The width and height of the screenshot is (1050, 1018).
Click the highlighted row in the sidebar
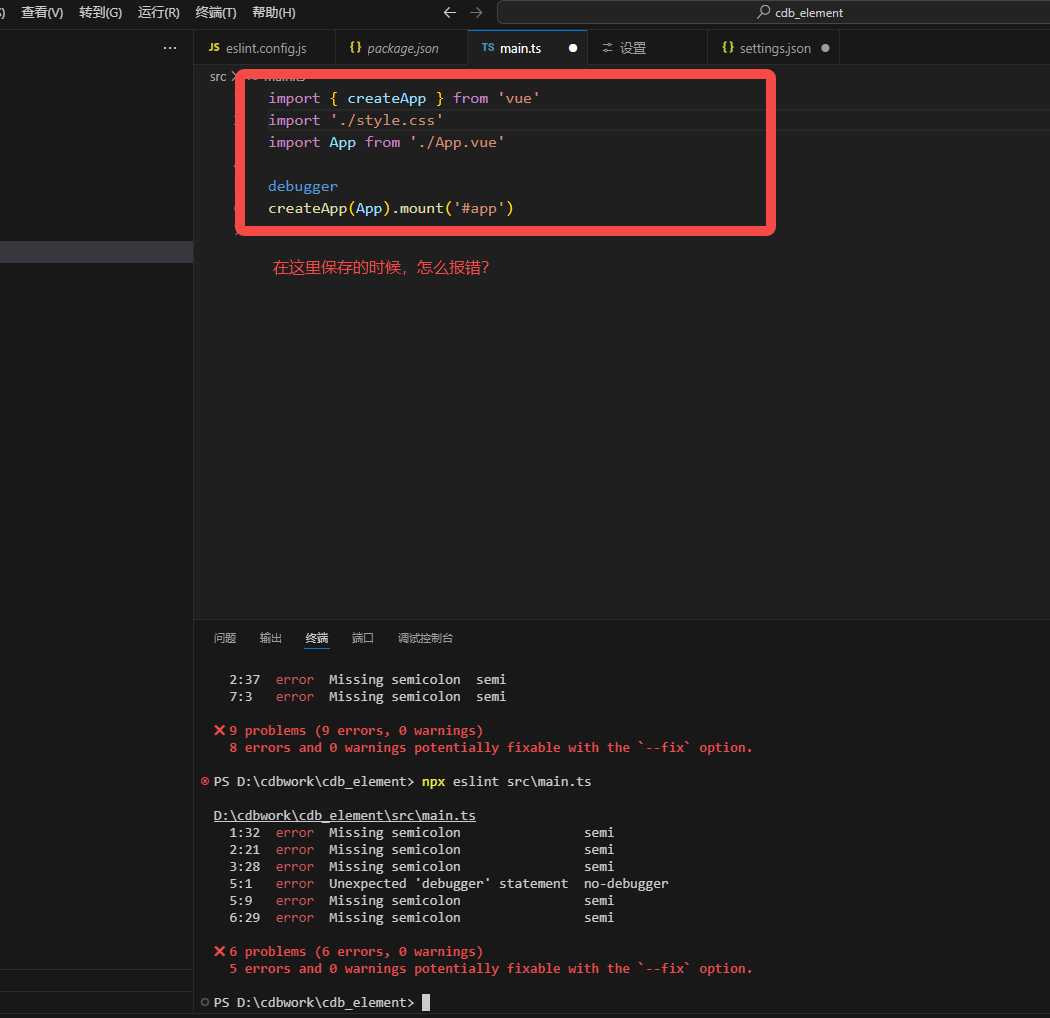(96, 252)
